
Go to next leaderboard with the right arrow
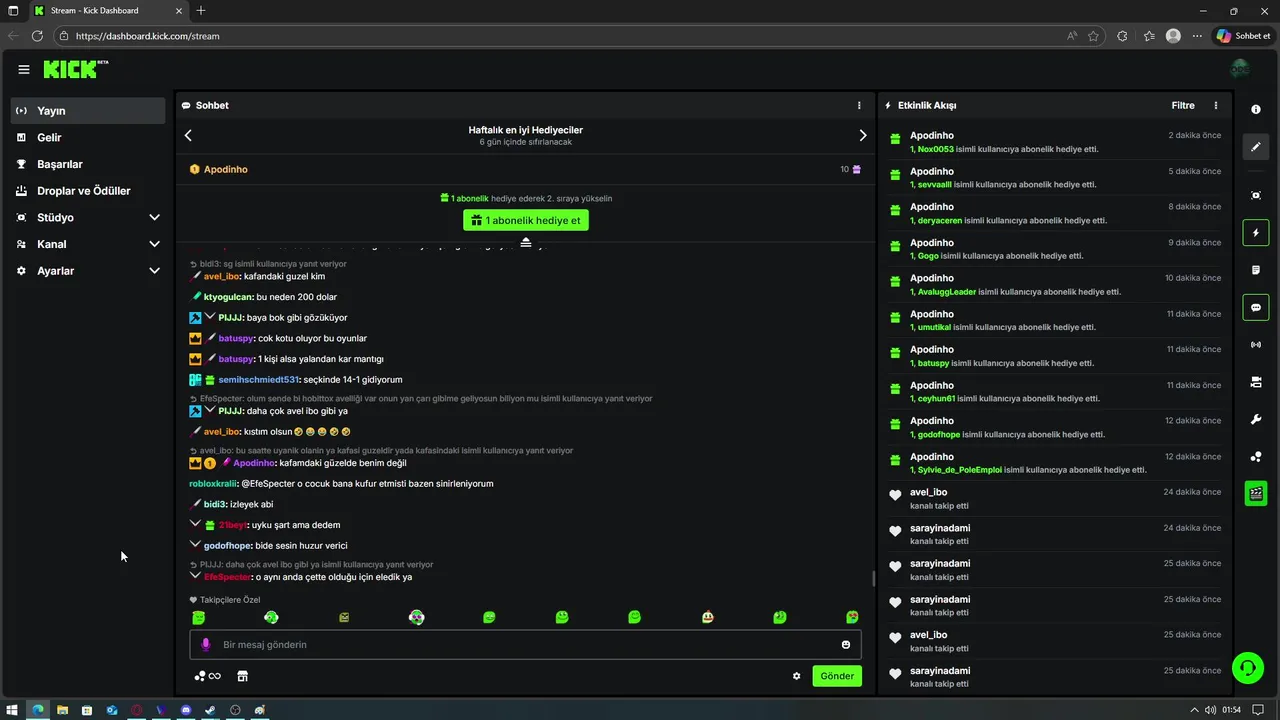pyautogui.click(x=863, y=135)
